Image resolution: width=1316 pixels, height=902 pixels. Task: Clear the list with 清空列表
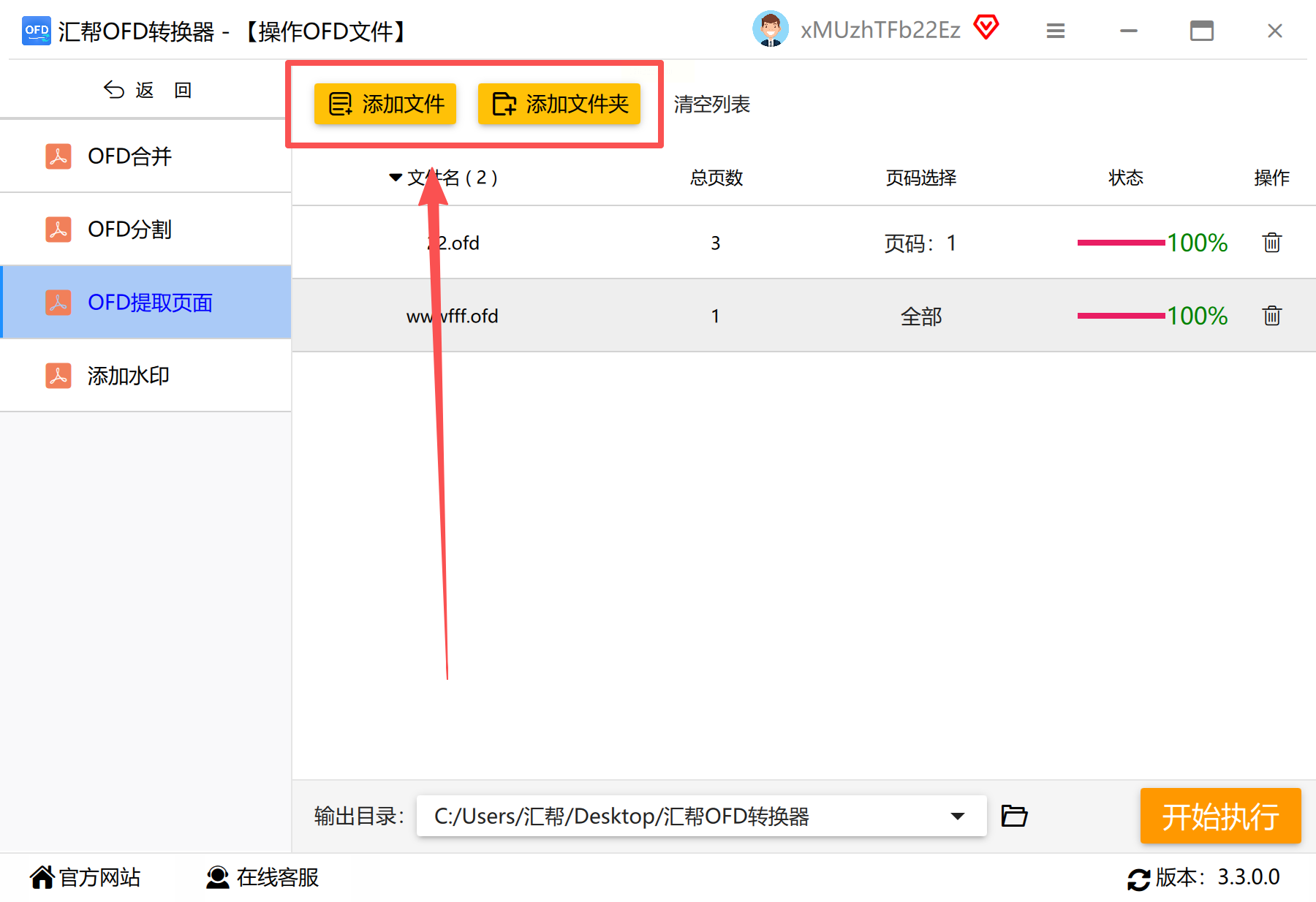point(712,105)
